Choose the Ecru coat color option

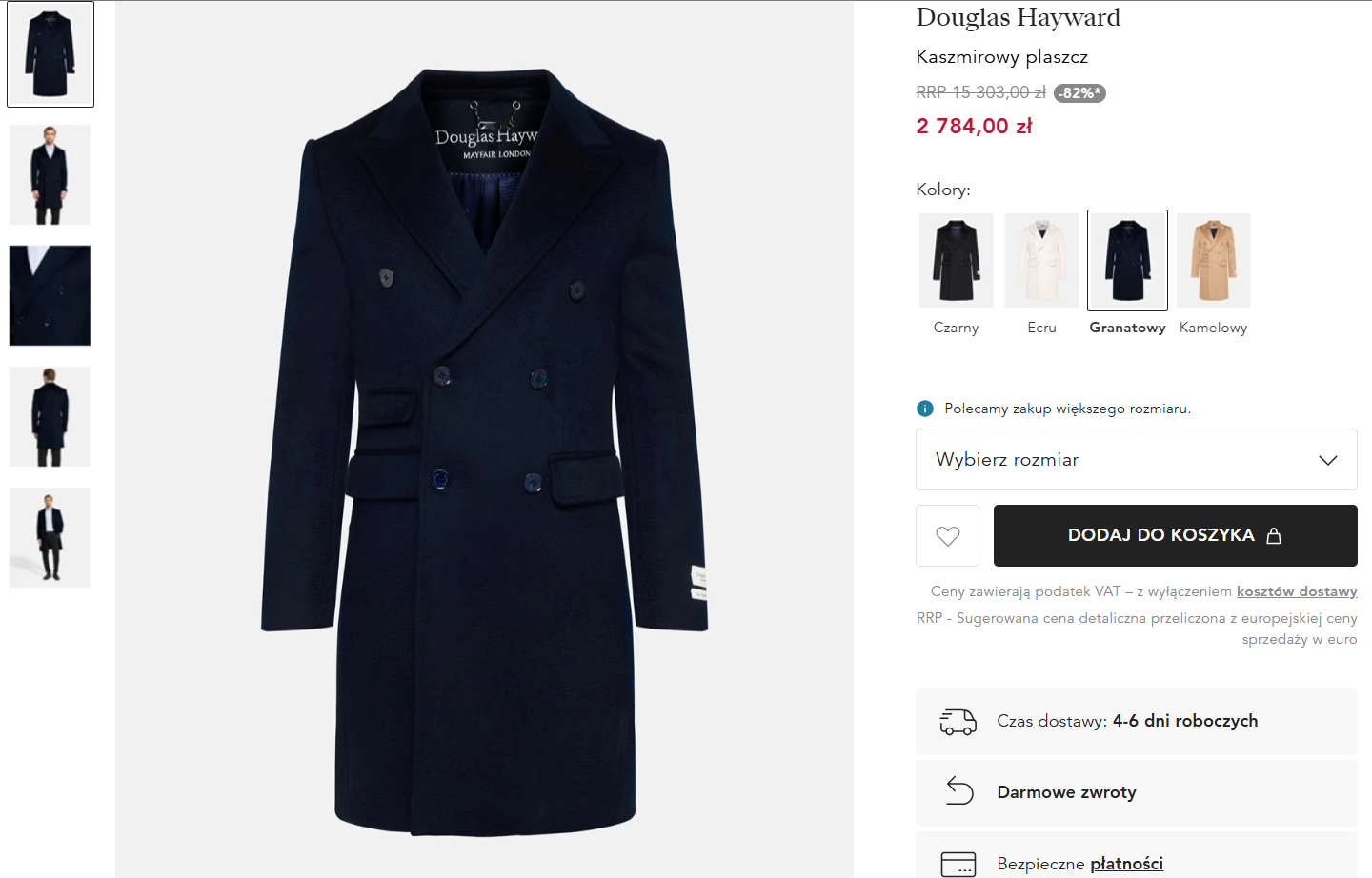[1041, 260]
